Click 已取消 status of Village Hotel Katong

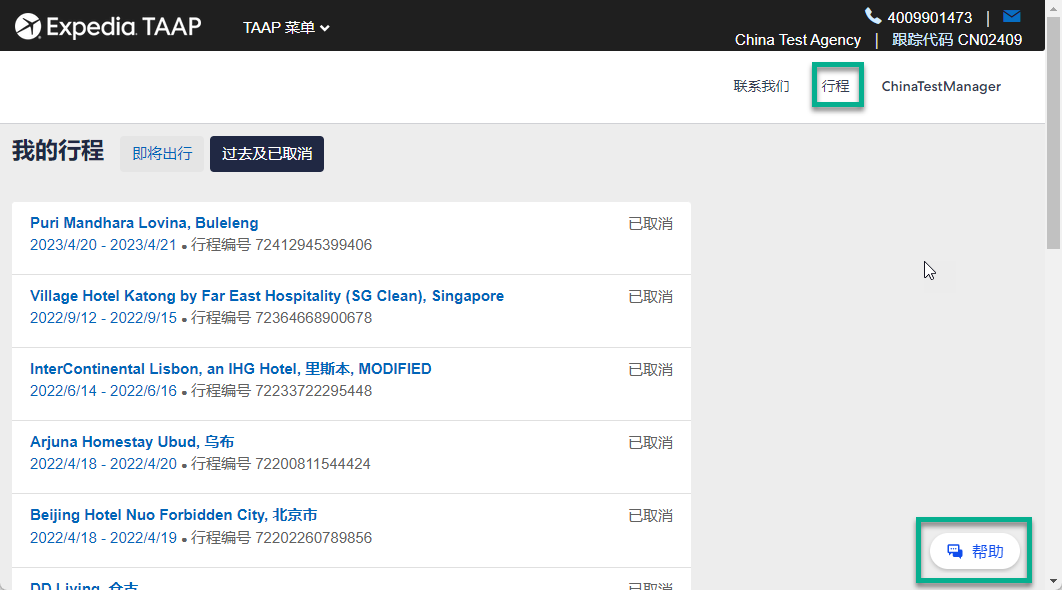point(650,297)
